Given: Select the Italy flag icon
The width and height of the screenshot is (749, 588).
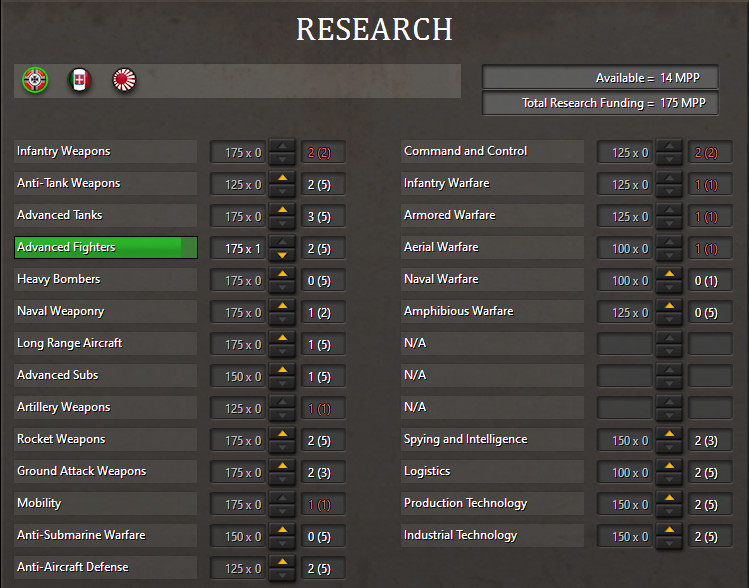Looking at the screenshot, I should pyautogui.click(x=79, y=80).
